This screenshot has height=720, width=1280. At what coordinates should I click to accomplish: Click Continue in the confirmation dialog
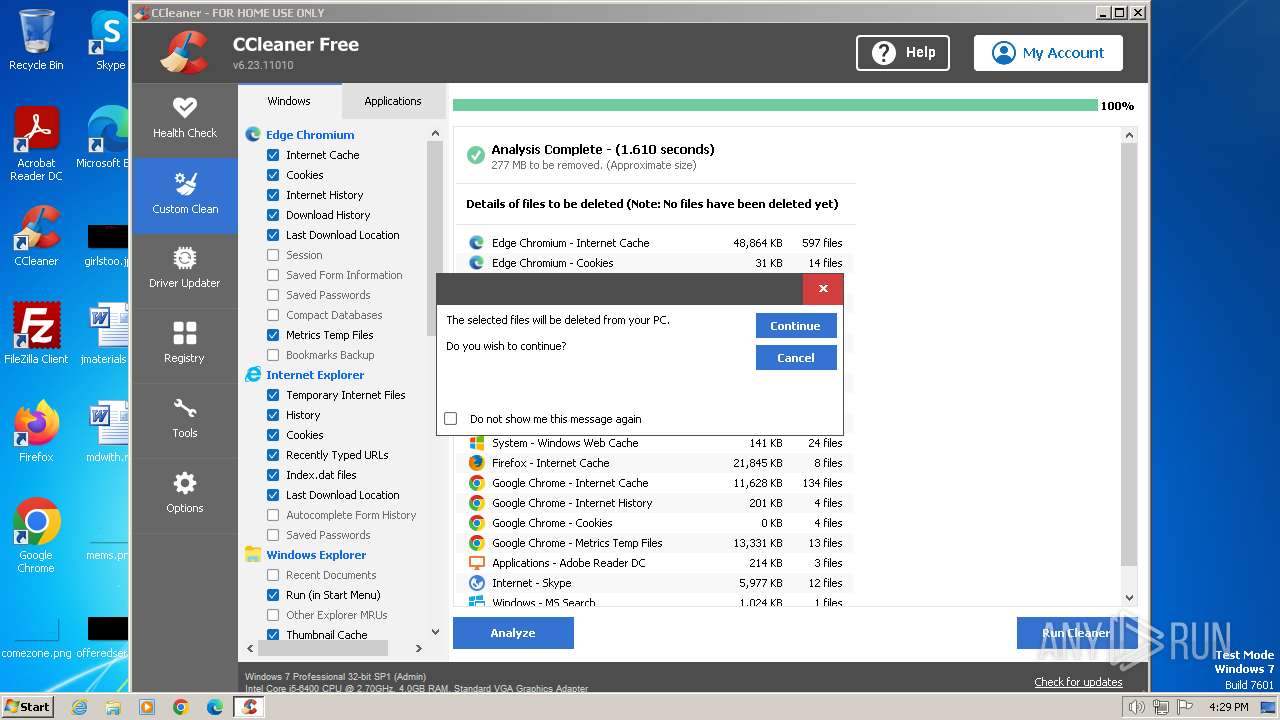[x=796, y=326]
